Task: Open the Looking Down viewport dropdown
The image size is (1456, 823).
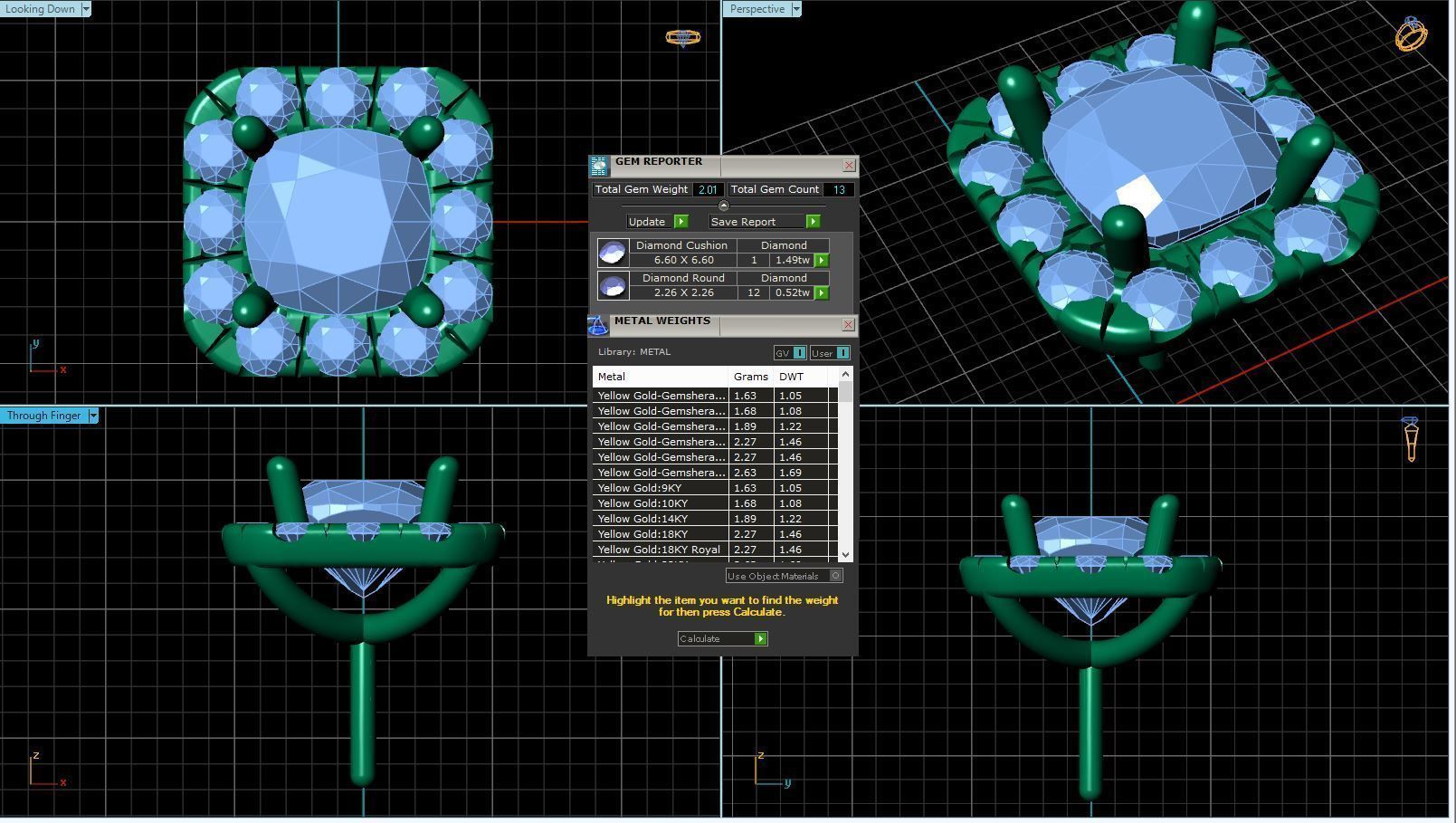Action: [x=86, y=9]
